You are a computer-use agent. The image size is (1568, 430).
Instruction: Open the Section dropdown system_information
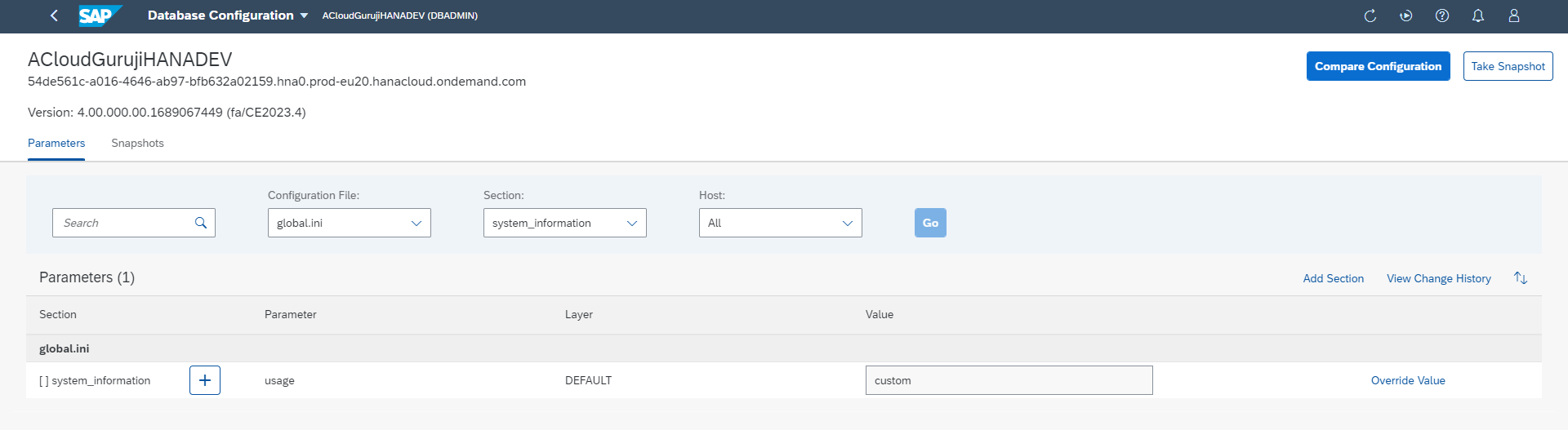click(x=564, y=223)
